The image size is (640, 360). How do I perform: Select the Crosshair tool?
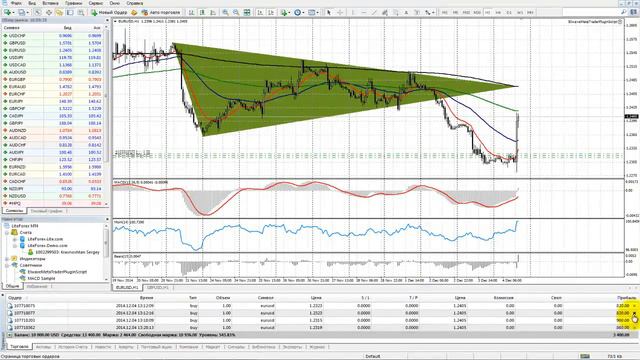[340, 13]
